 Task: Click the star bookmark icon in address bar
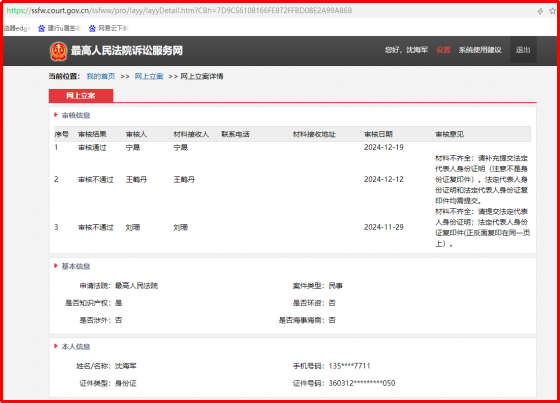tap(552, 11)
